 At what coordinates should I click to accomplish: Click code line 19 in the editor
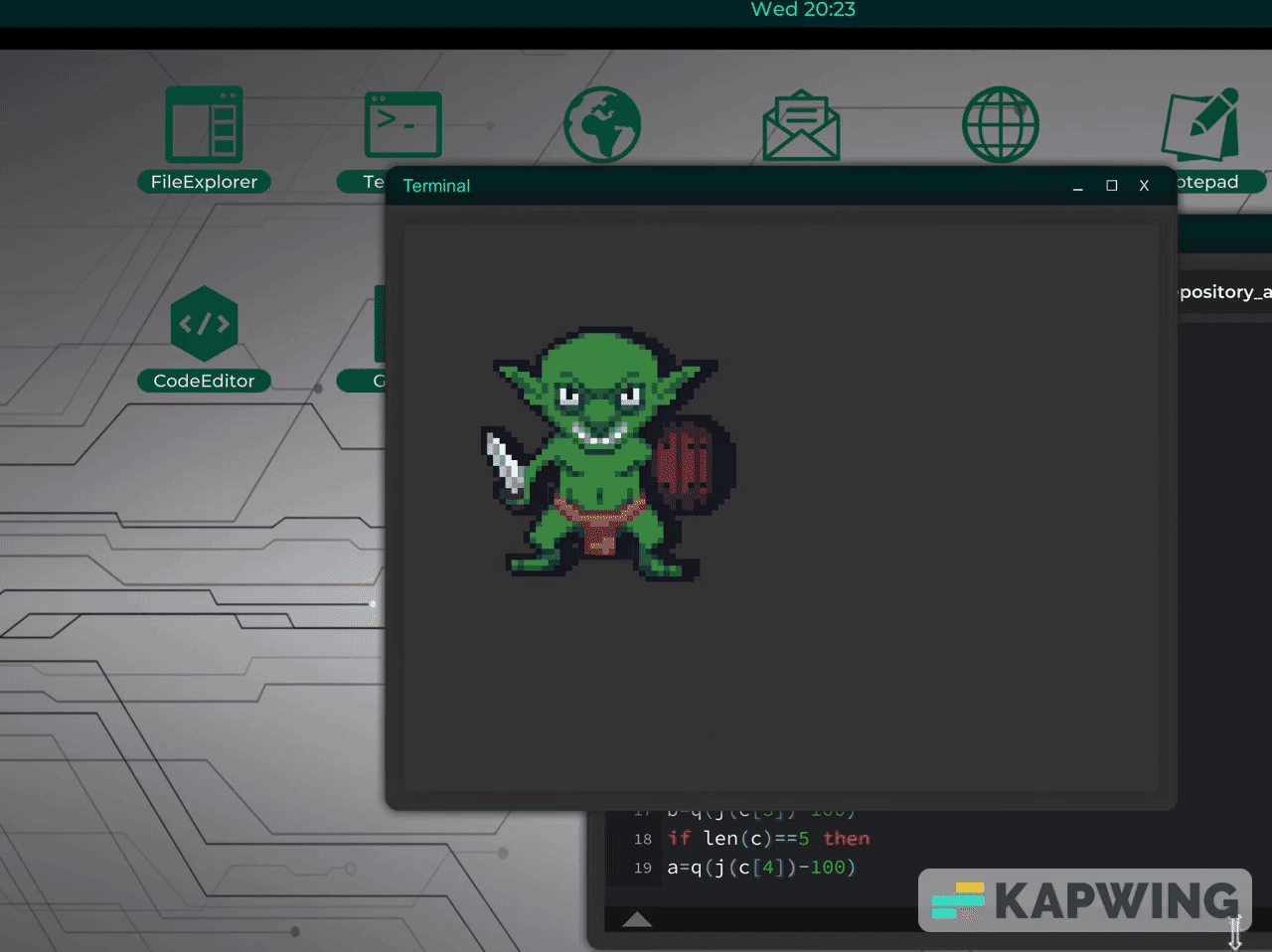tap(761, 868)
